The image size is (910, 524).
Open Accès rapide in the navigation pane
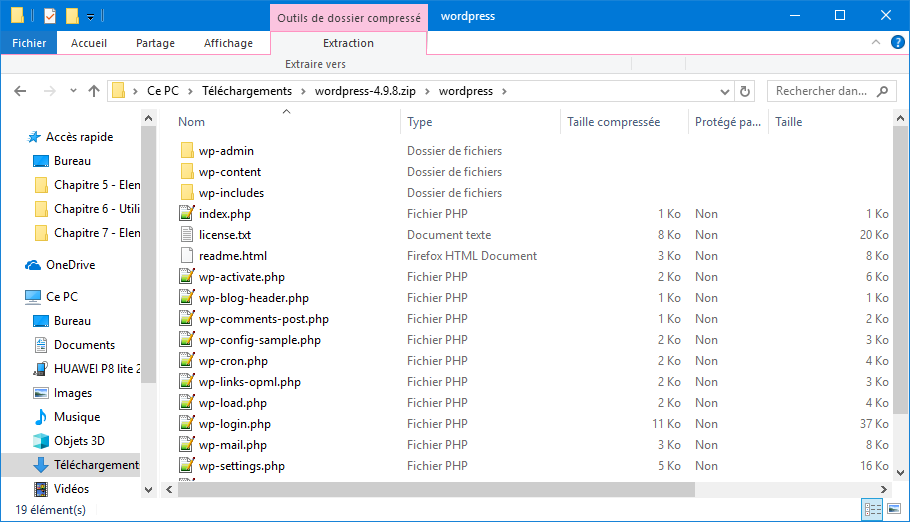[x=80, y=137]
